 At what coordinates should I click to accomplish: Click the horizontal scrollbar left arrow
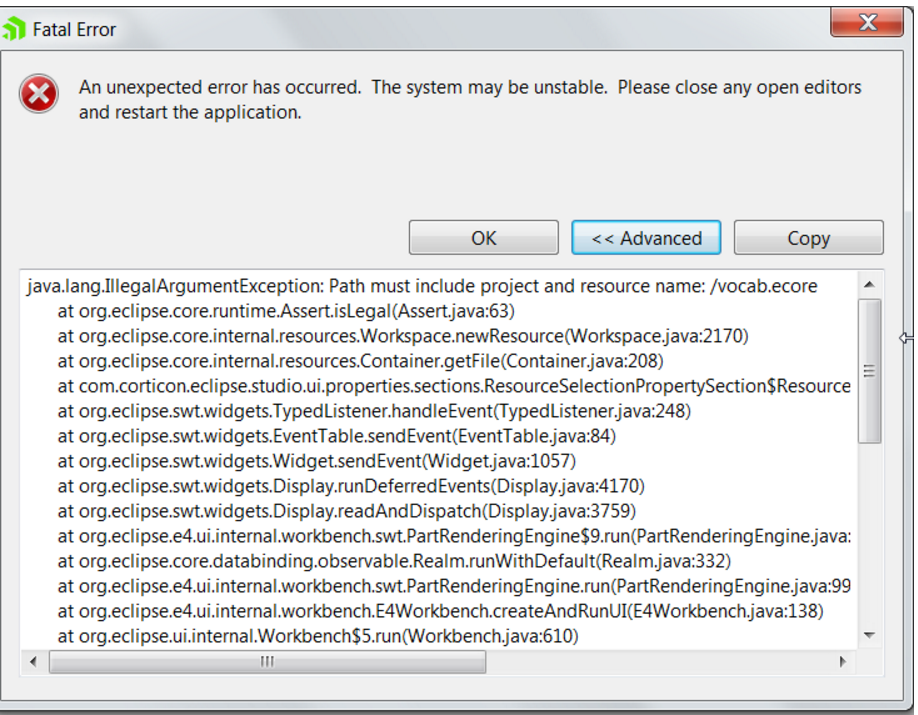(x=33, y=662)
